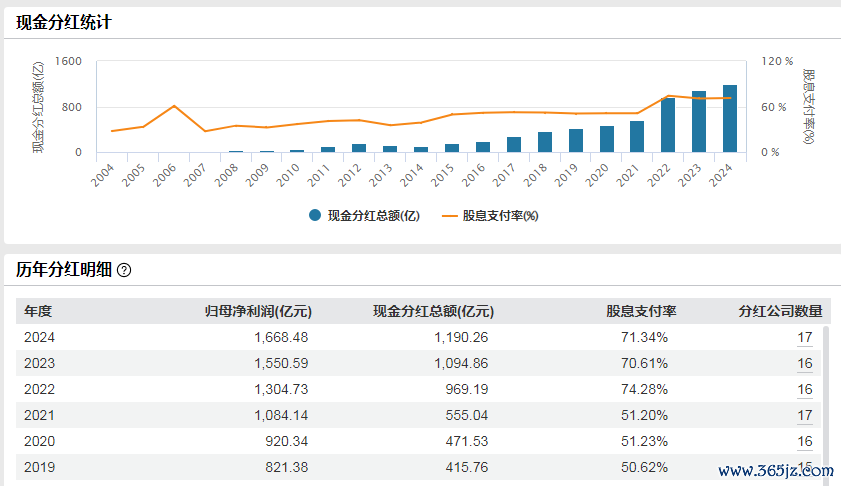This screenshot has height=486, width=841.
Task: Click the 2023 bar in the dividend chart
Action: pyautogui.click(x=699, y=122)
